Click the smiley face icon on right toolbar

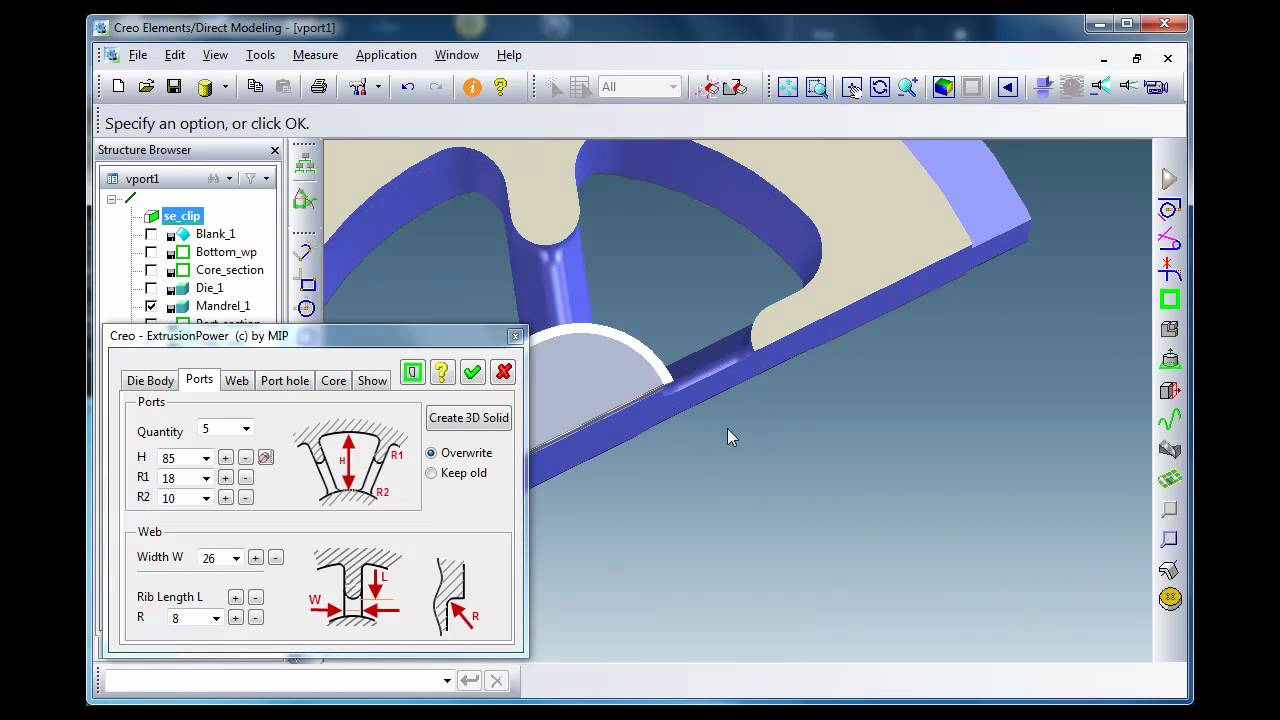pos(1170,599)
